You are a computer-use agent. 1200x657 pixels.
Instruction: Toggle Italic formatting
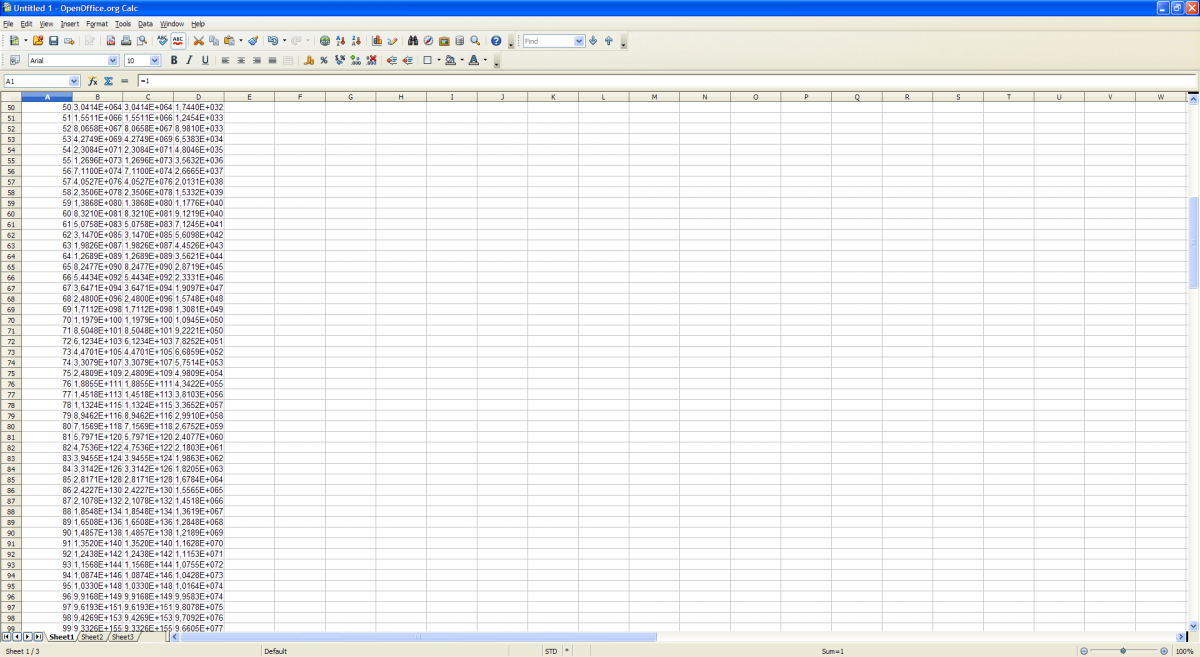point(189,61)
